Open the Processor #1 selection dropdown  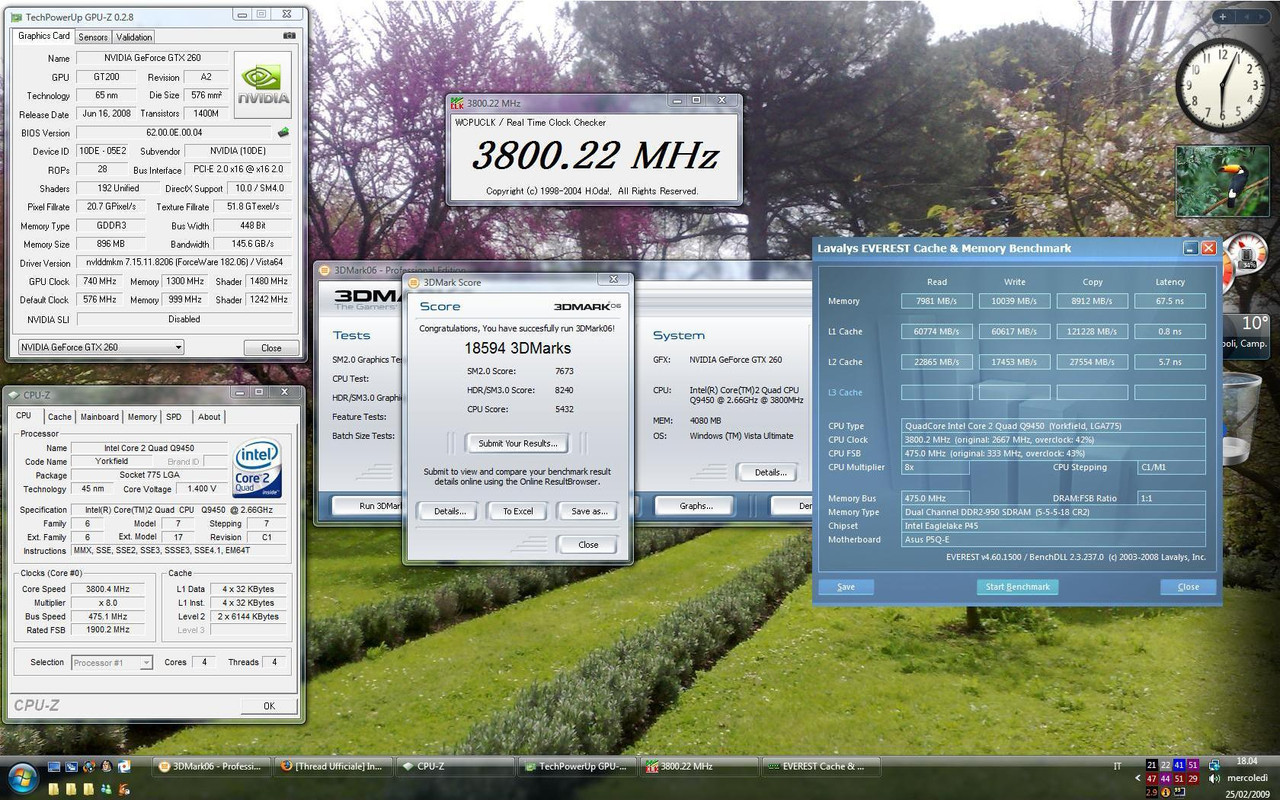112,662
